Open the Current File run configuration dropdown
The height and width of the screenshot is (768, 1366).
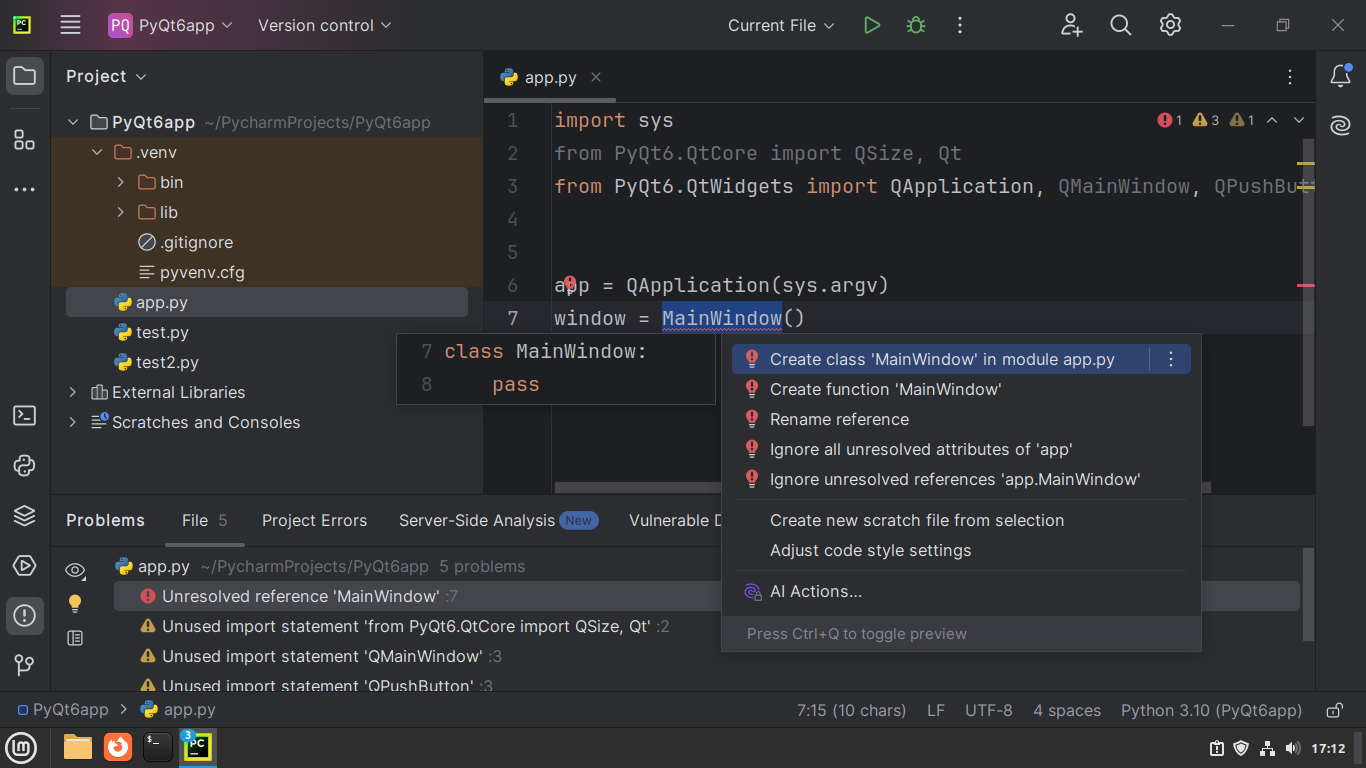tap(781, 25)
